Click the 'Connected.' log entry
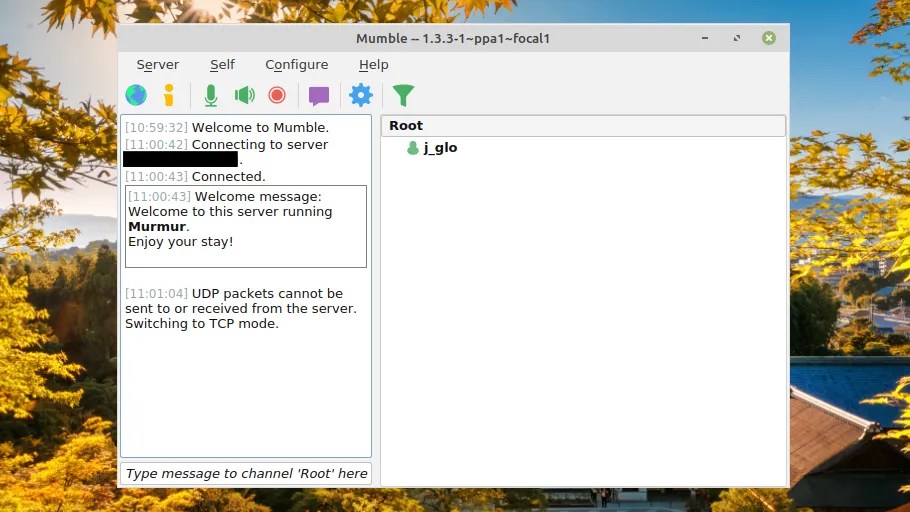The image size is (910, 512). pyautogui.click(x=195, y=176)
